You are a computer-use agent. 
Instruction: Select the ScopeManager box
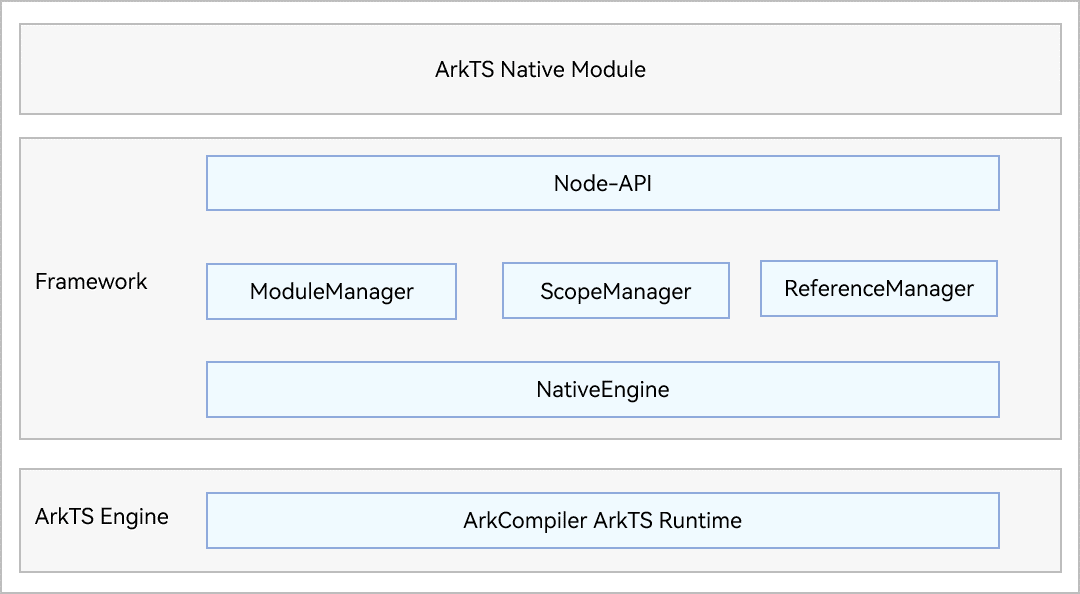(615, 291)
